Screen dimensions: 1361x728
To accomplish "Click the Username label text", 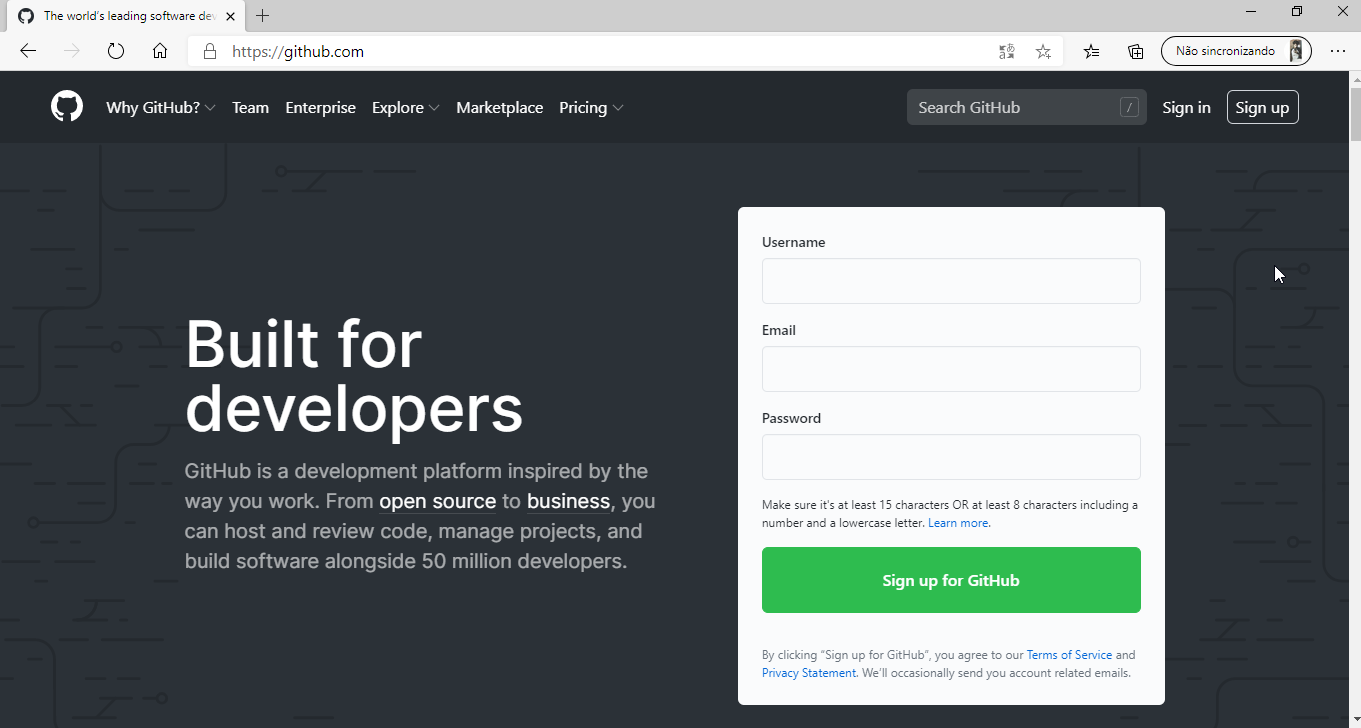I will [x=793, y=242].
